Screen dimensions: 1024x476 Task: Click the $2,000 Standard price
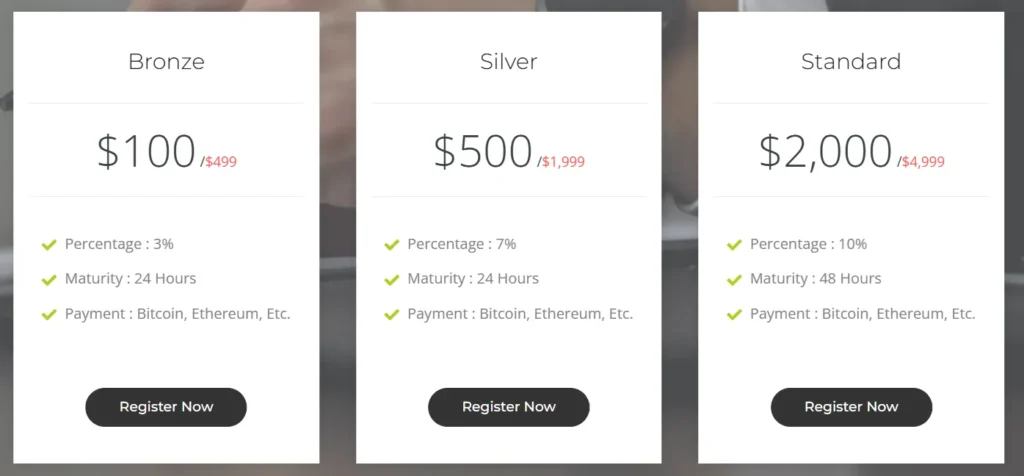tap(825, 151)
